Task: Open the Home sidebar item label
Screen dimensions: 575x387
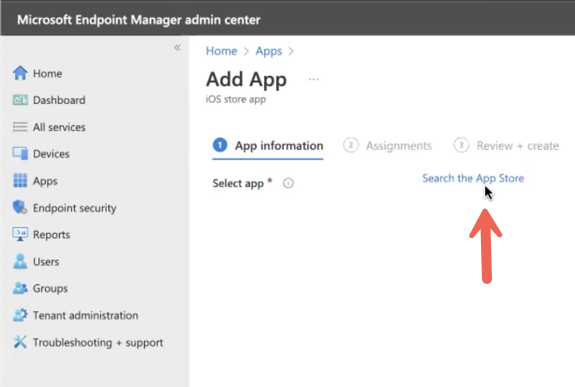Action: pos(47,73)
